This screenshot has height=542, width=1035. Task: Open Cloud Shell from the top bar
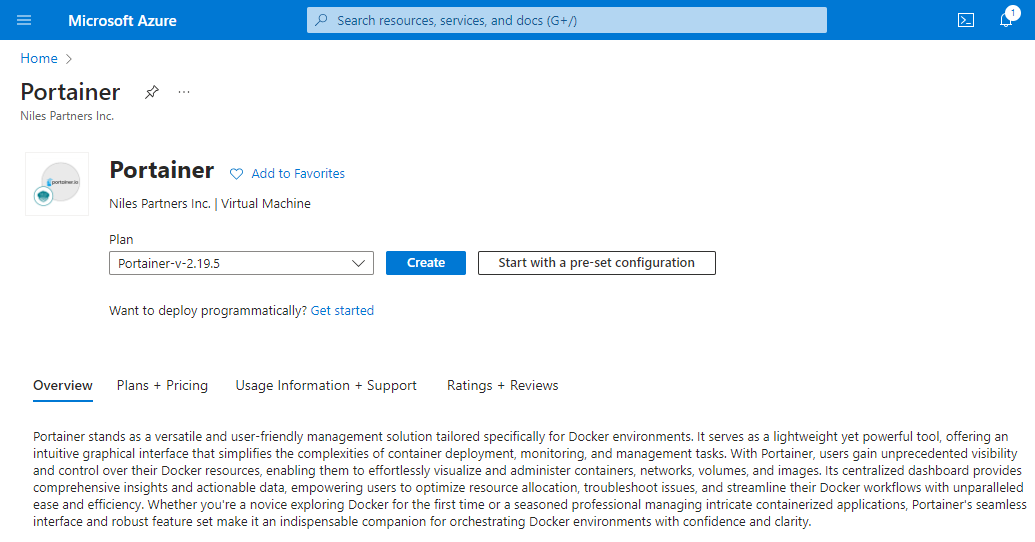pos(966,20)
